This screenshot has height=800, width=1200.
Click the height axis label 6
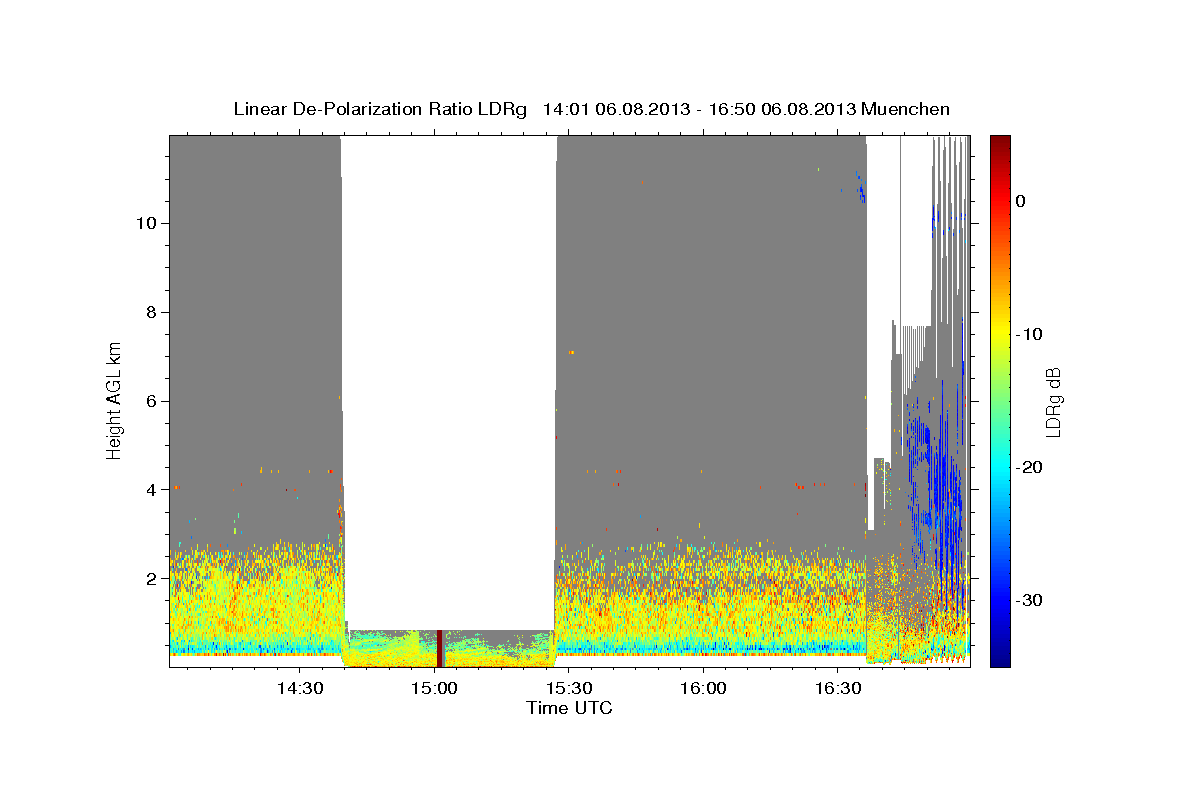pyautogui.click(x=149, y=401)
